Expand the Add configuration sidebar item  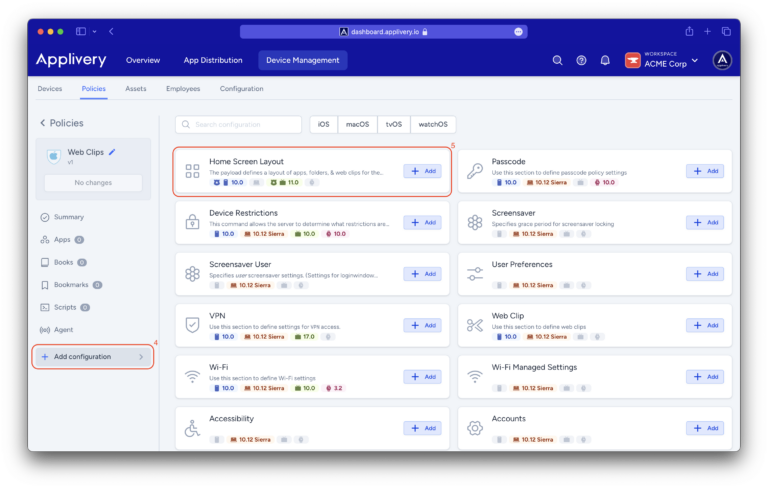(x=92, y=357)
